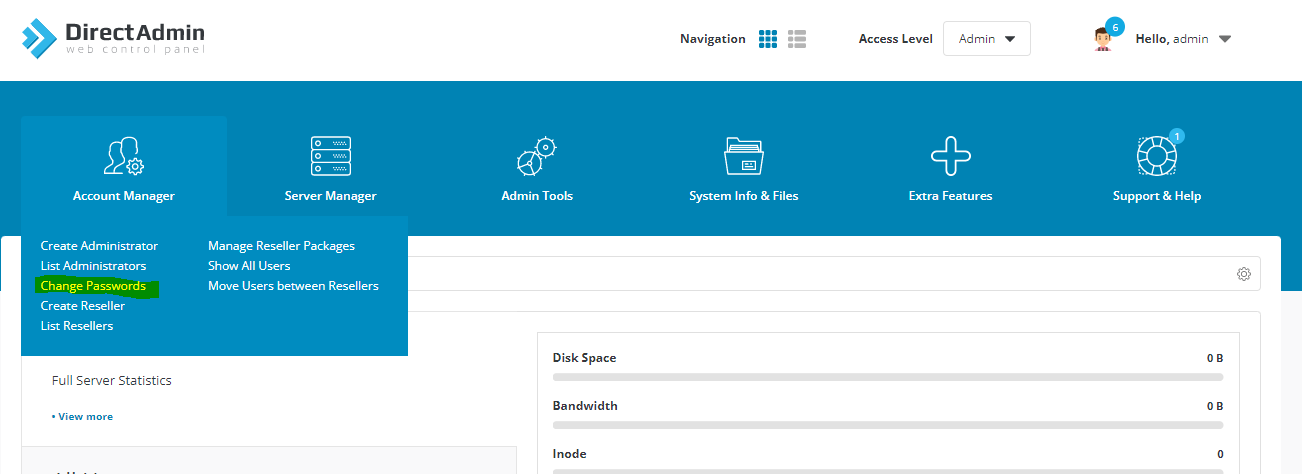Open System Info & Files folder icon
Viewport: 1302px width, 474px height.
743,158
